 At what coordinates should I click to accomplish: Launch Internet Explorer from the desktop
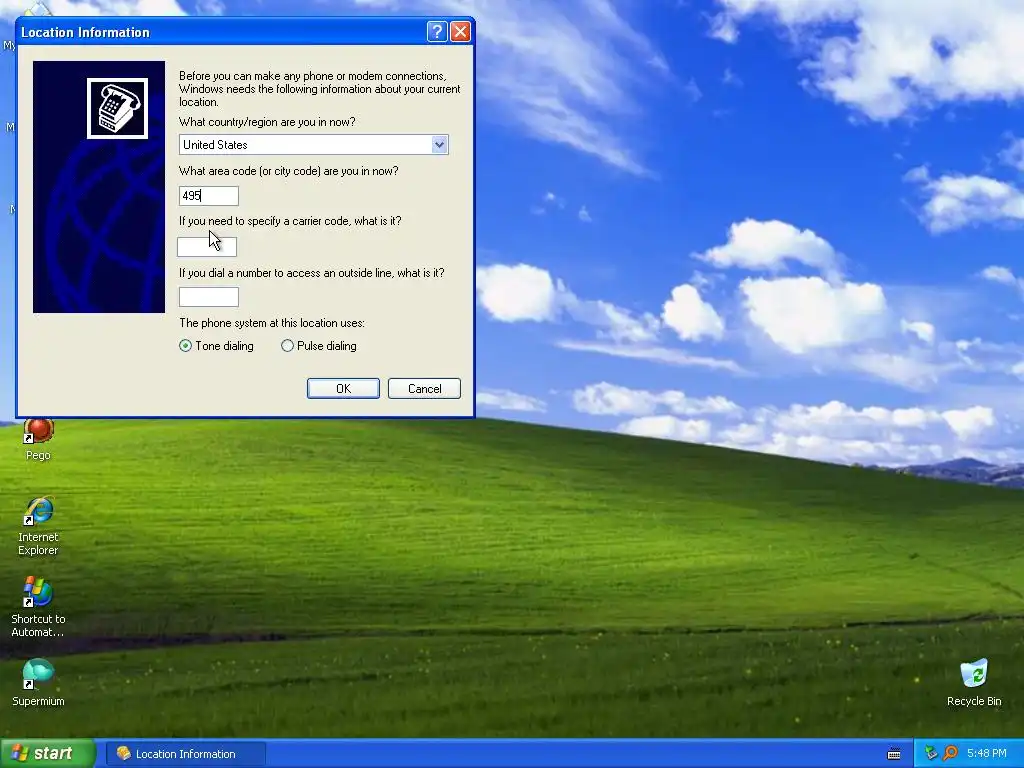pyautogui.click(x=38, y=526)
